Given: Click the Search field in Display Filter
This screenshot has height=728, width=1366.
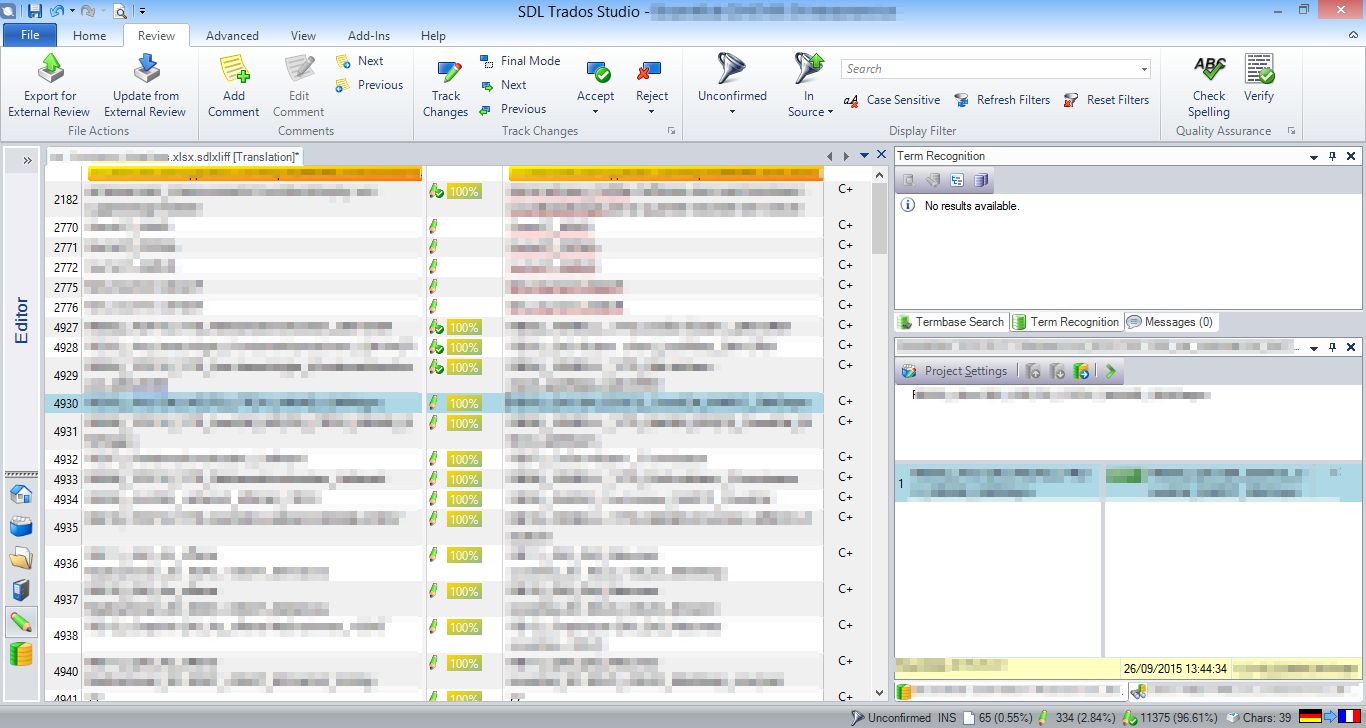Looking at the screenshot, I should coord(990,69).
